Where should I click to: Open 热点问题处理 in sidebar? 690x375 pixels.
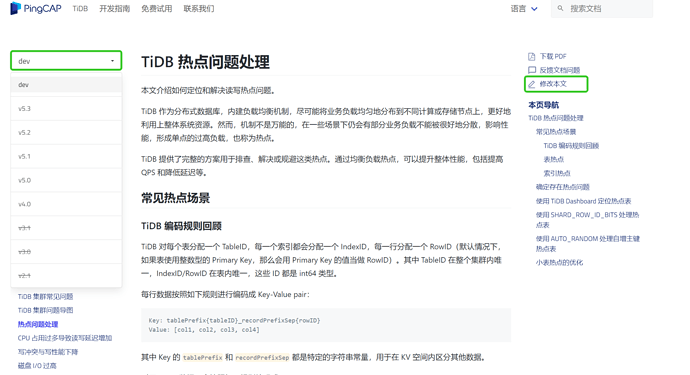[x=38, y=324]
